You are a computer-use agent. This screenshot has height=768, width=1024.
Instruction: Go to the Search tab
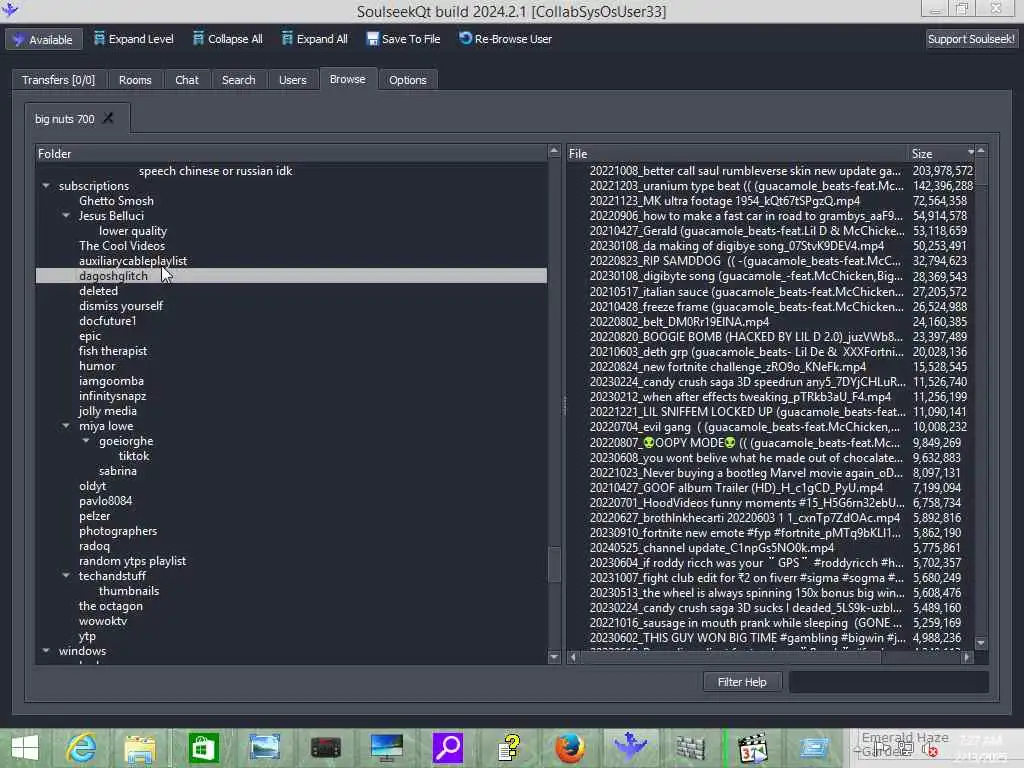point(238,80)
